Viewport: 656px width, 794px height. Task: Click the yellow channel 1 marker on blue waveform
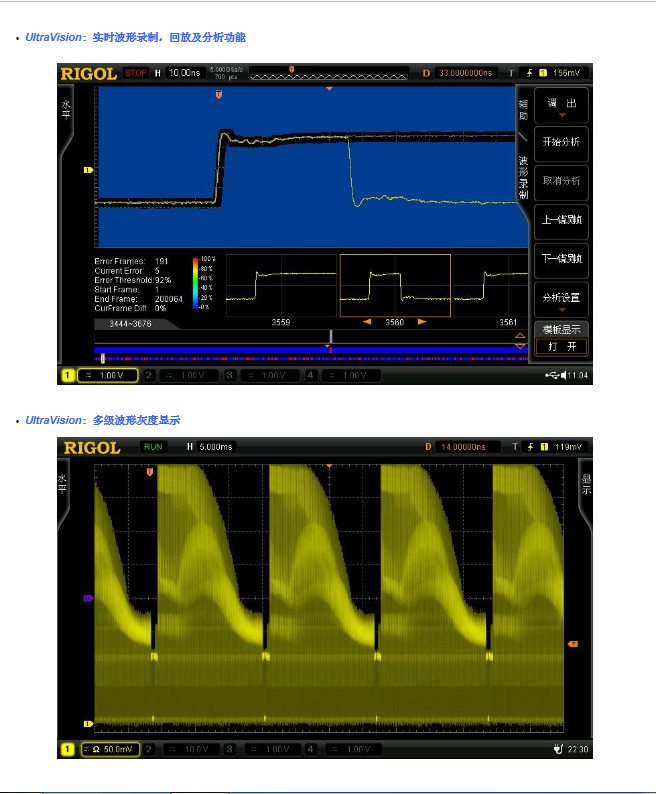click(87, 170)
